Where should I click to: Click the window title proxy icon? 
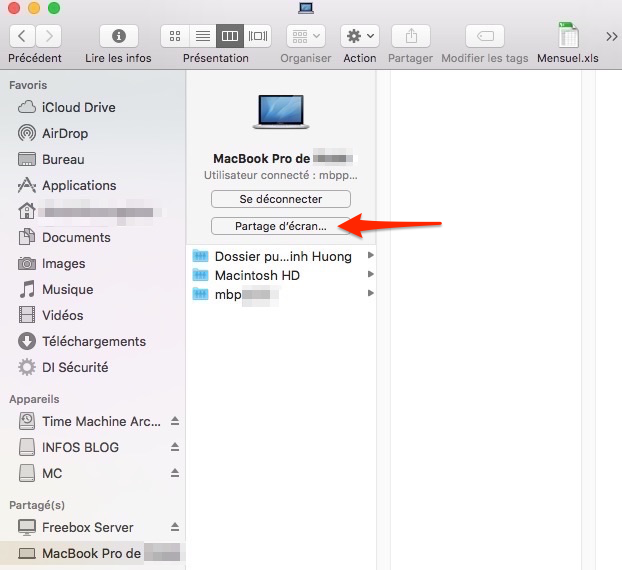306,8
